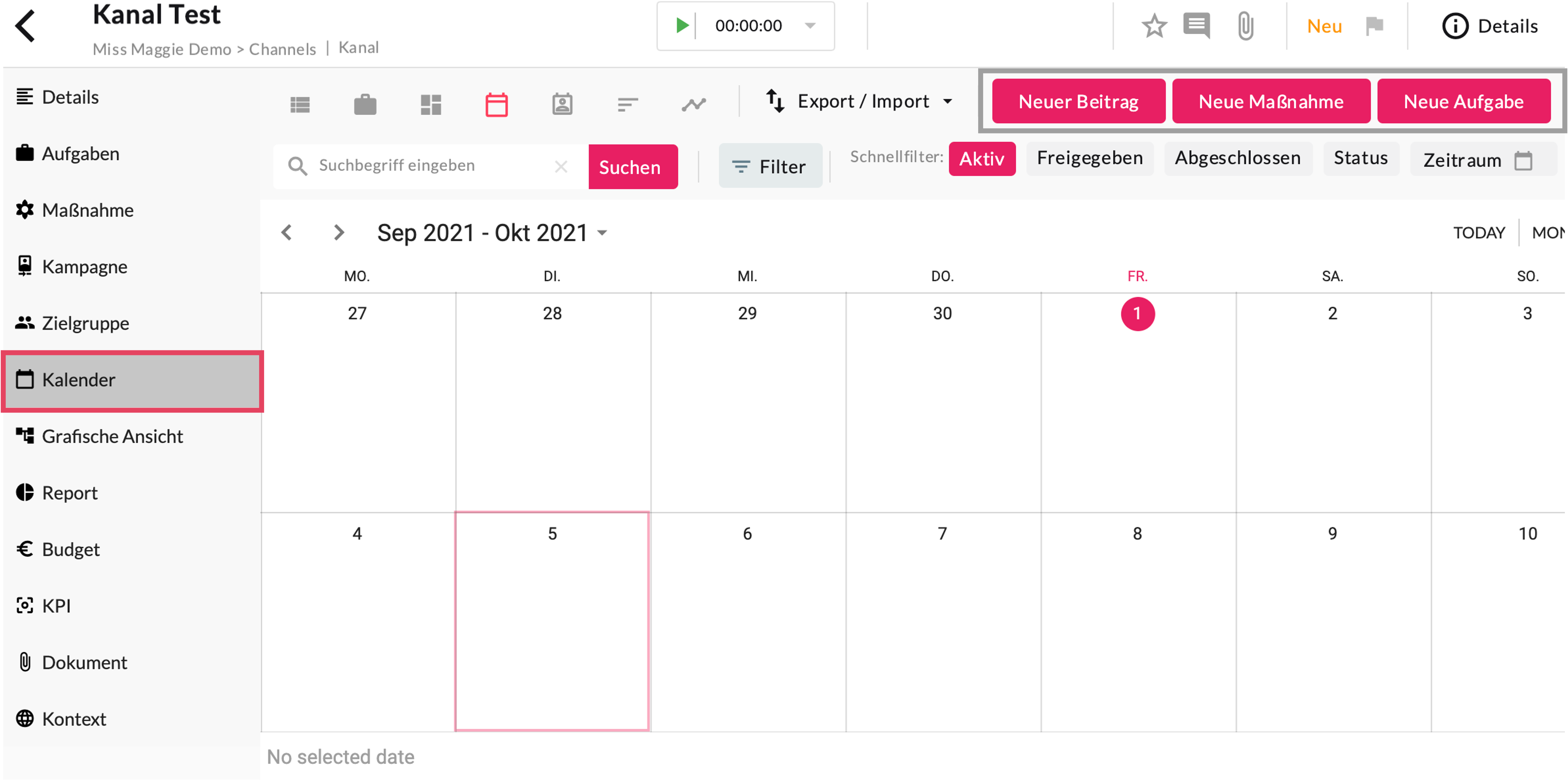Switch to the dashboard tiles view icon
Screen dimensions: 1568x781
[431, 105]
